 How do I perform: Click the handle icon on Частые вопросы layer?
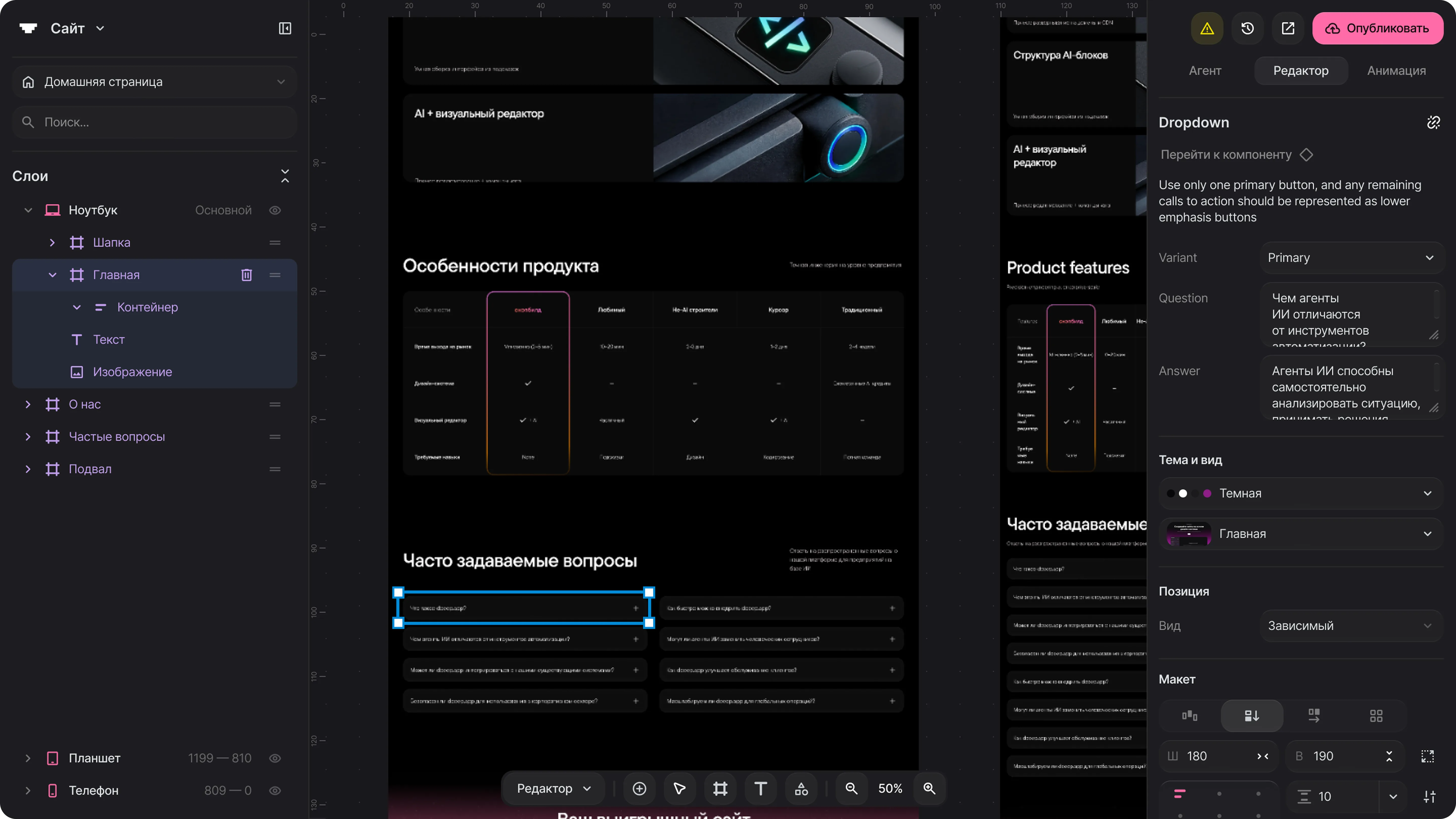coord(275,436)
